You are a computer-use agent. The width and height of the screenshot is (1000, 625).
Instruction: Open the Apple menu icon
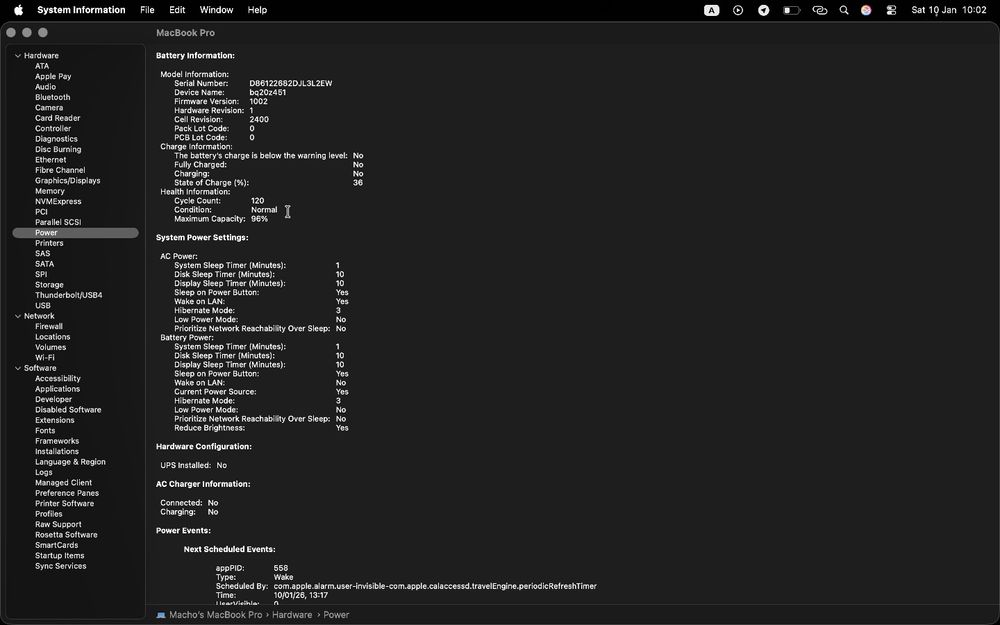pos(18,10)
